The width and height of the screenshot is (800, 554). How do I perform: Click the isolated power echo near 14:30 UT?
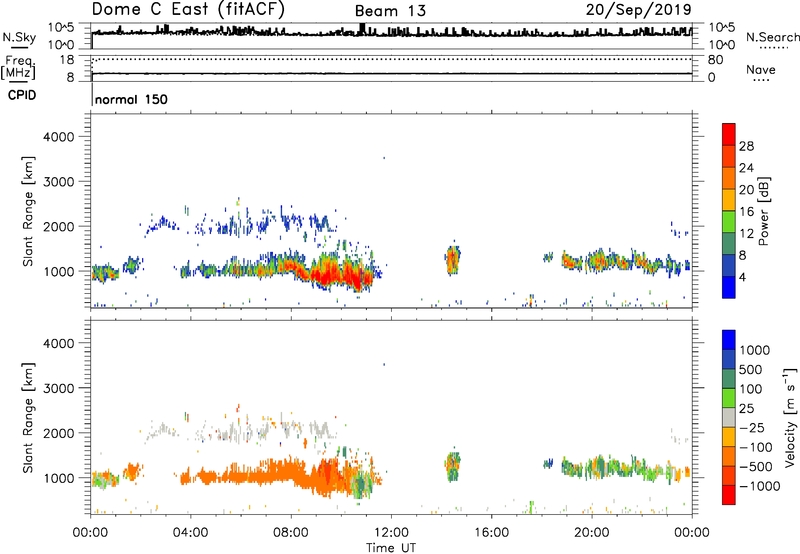point(453,259)
